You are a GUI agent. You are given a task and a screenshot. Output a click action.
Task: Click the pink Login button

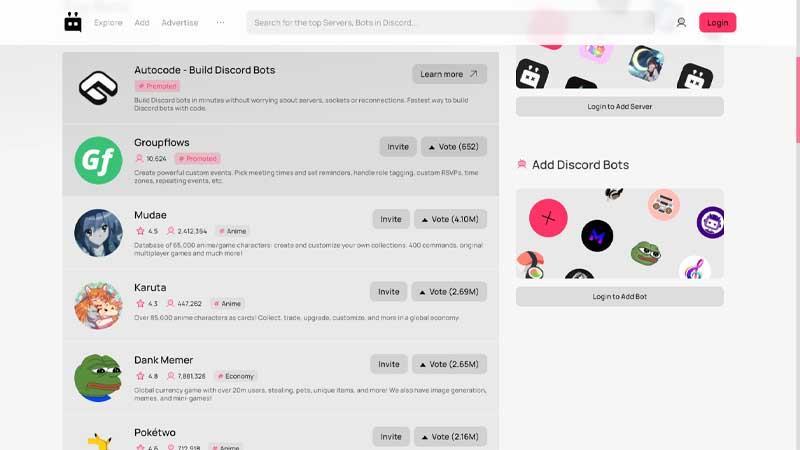pos(717,22)
